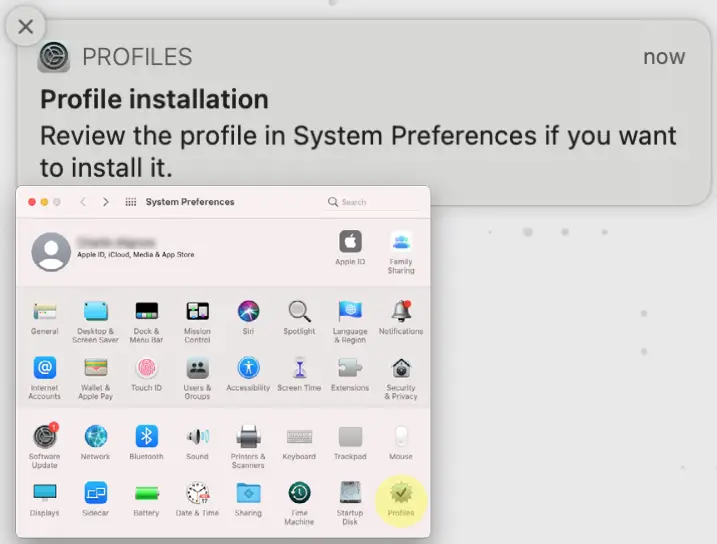Open Wallet & Apple Pay settings
This screenshot has height=544, width=717.
pos(95,378)
